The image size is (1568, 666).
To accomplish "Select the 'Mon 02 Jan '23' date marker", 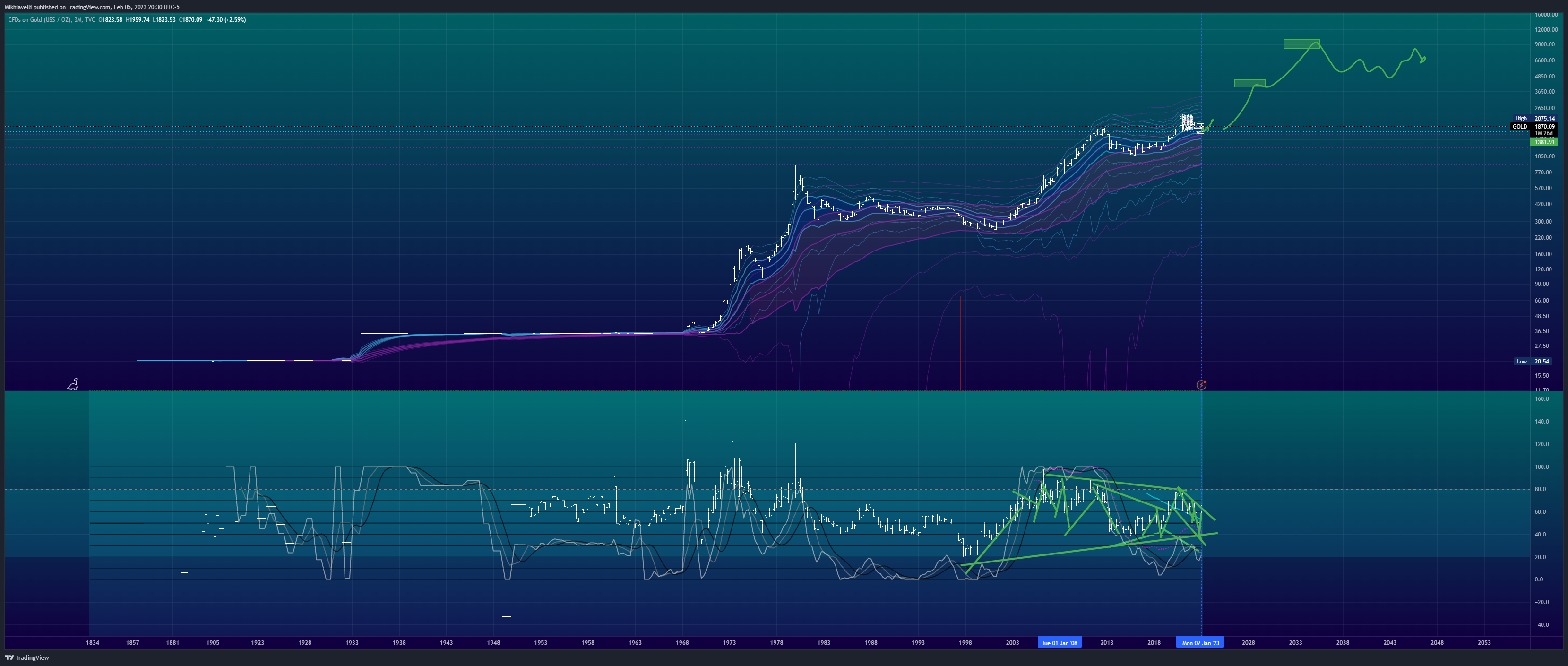I will click(x=1200, y=643).
